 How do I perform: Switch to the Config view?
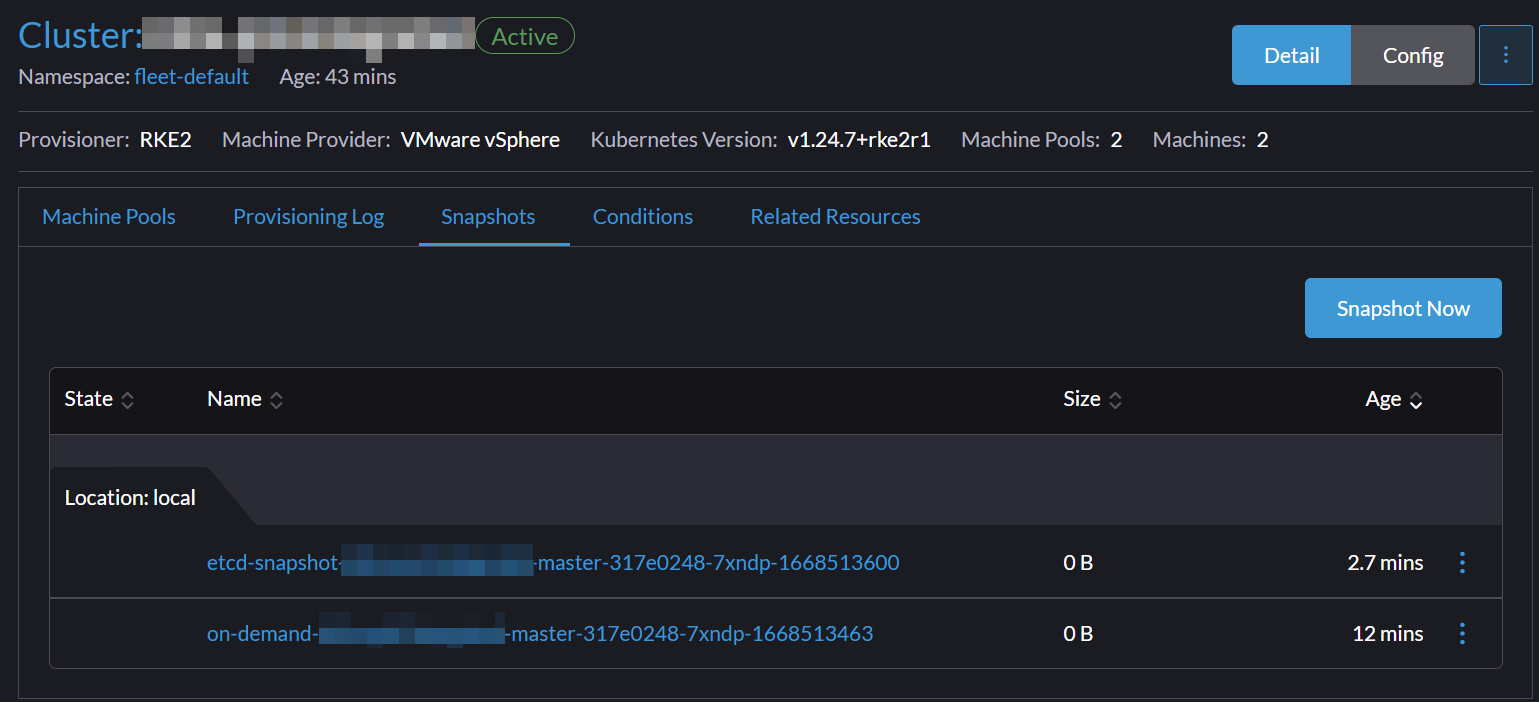click(x=1413, y=55)
